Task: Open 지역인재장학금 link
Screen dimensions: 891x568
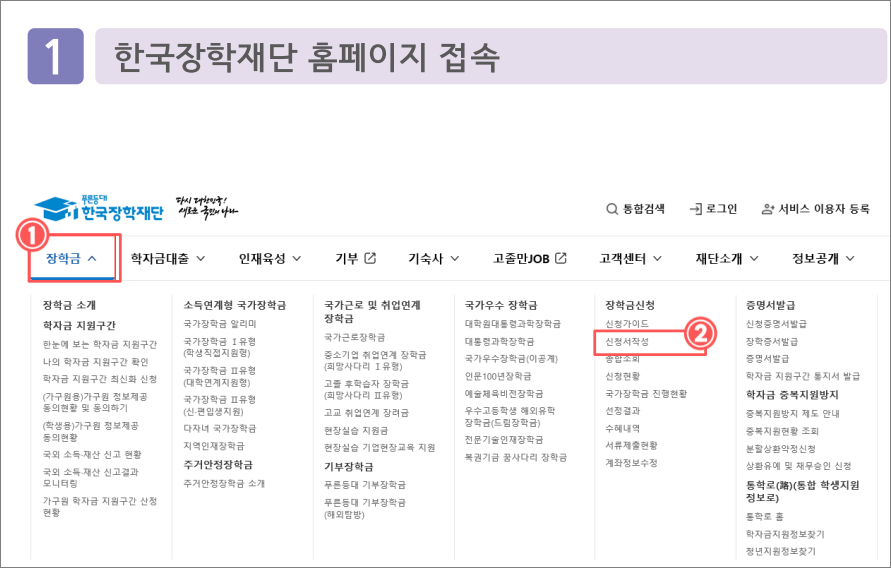Action: pyautogui.click(x=214, y=446)
